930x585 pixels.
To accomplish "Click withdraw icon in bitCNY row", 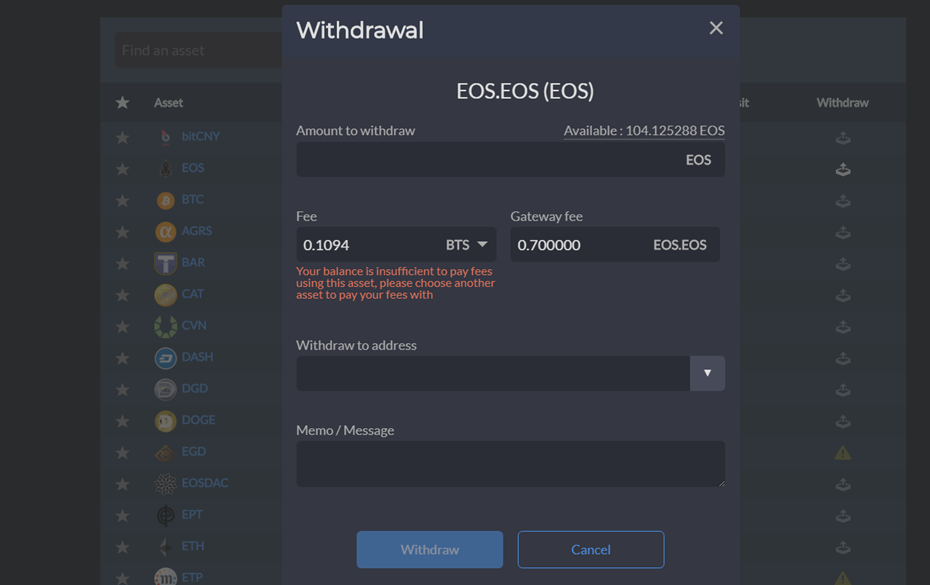I will pos(843,138).
